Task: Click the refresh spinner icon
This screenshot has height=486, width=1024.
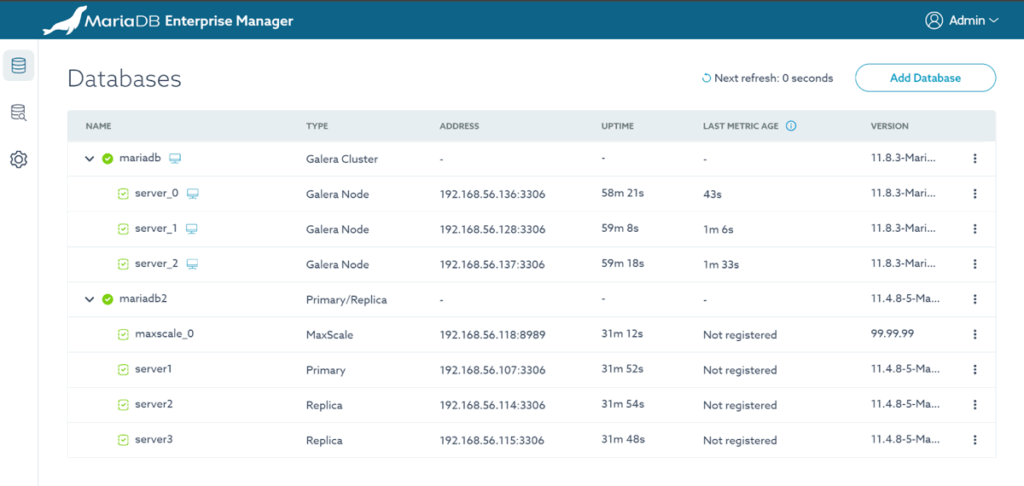Action: coord(706,78)
